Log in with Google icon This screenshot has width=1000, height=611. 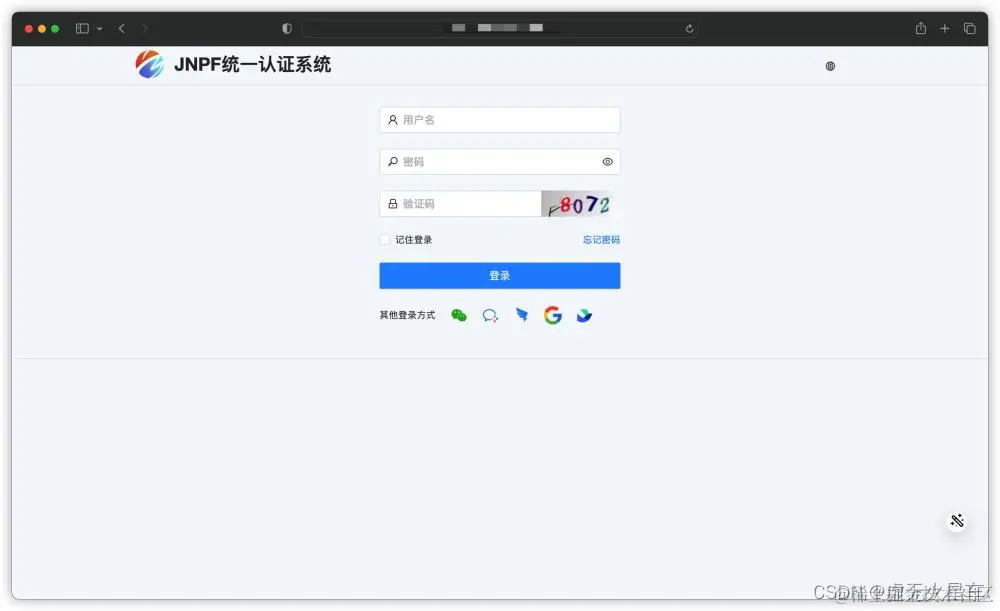point(553,315)
